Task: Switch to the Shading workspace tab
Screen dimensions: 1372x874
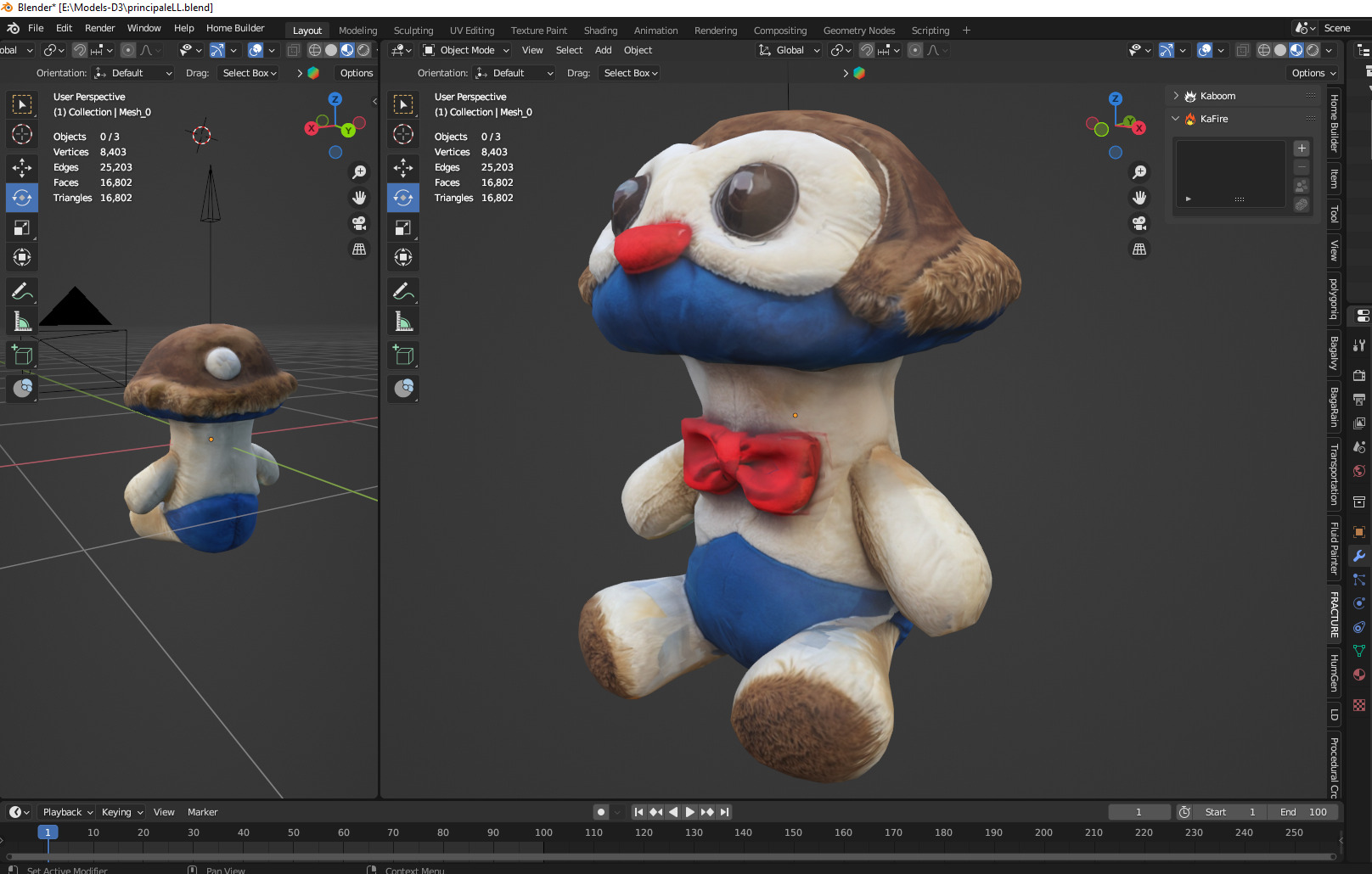Action: tap(600, 31)
